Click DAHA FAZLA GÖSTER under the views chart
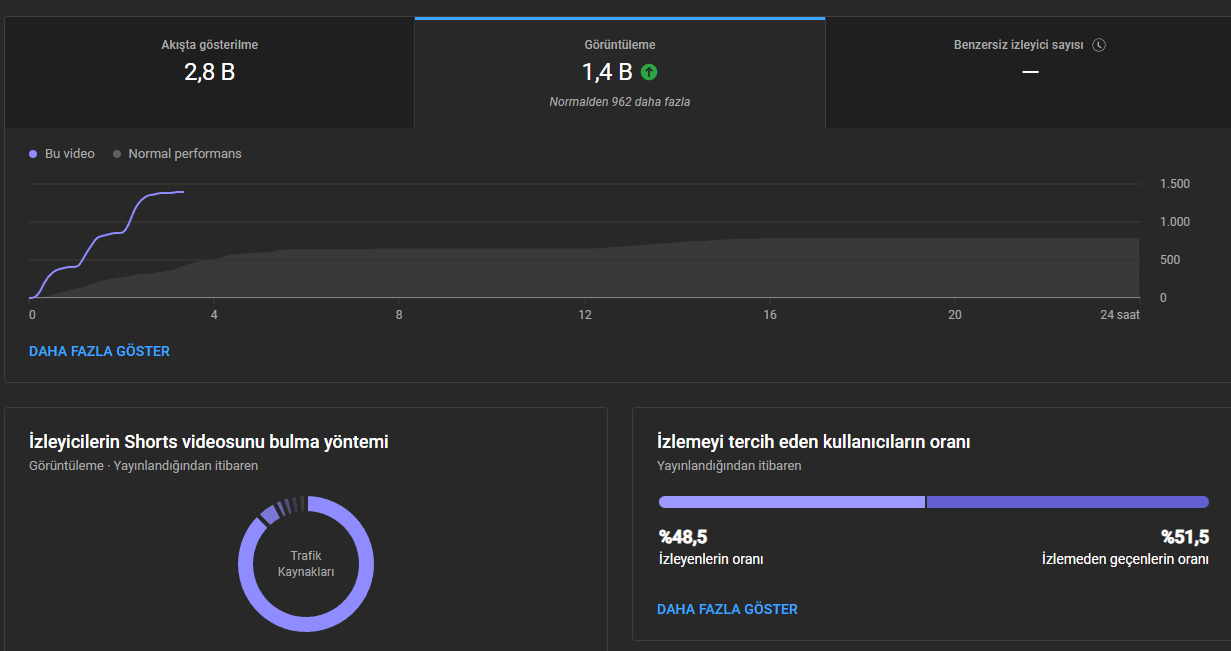This screenshot has width=1231, height=651. tap(99, 351)
